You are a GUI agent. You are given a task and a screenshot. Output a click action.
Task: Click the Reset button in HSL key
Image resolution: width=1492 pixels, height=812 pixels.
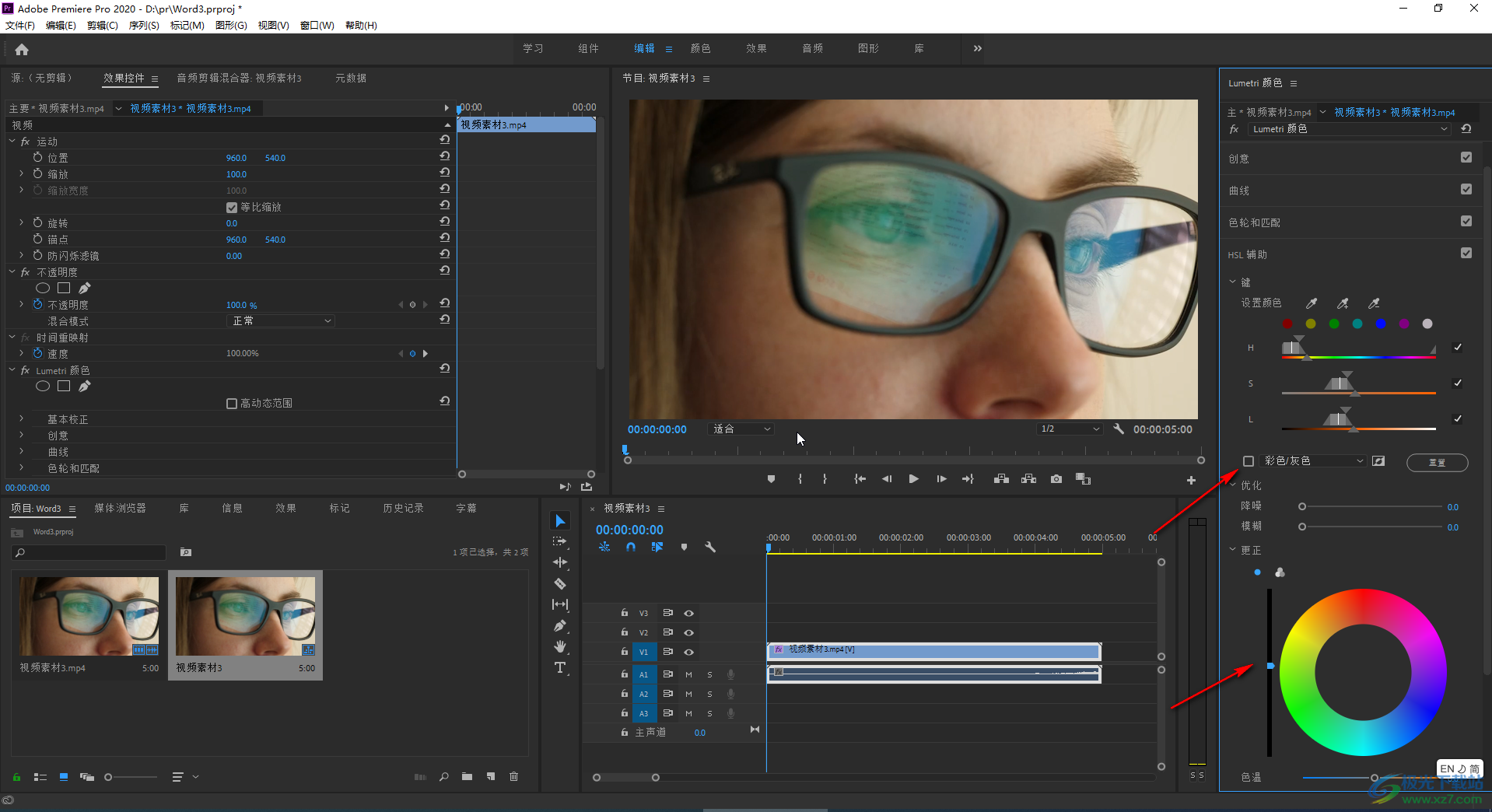1437,462
